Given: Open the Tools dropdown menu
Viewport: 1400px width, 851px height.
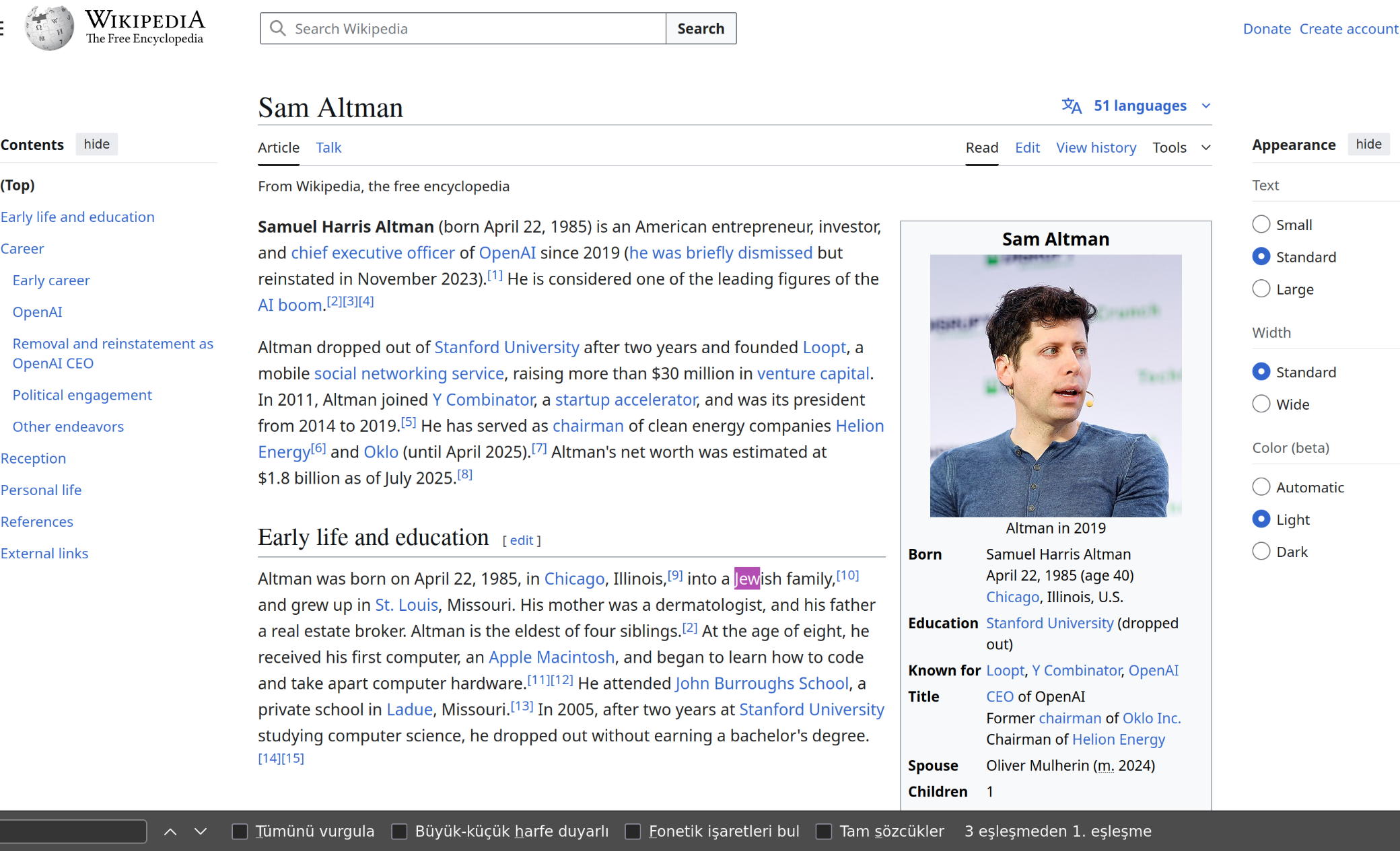Looking at the screenshot, I should point(1181,148).
